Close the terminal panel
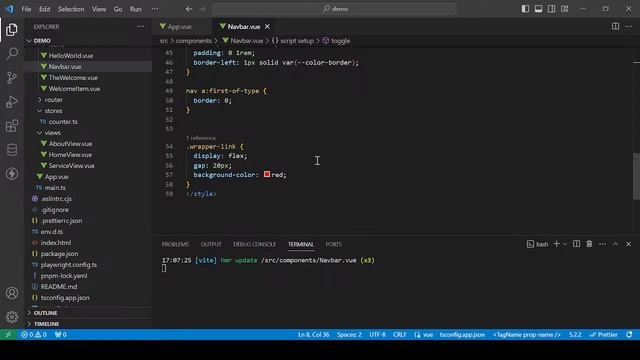 [629, 244]
